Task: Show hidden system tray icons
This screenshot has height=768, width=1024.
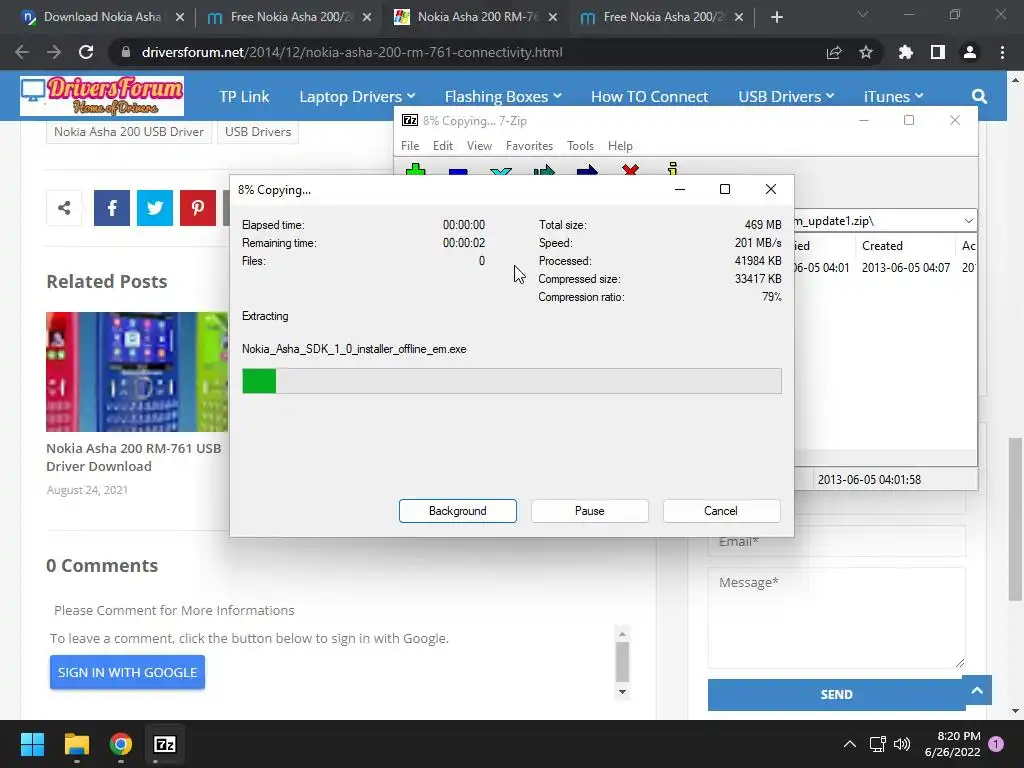Action: point(850,744)
